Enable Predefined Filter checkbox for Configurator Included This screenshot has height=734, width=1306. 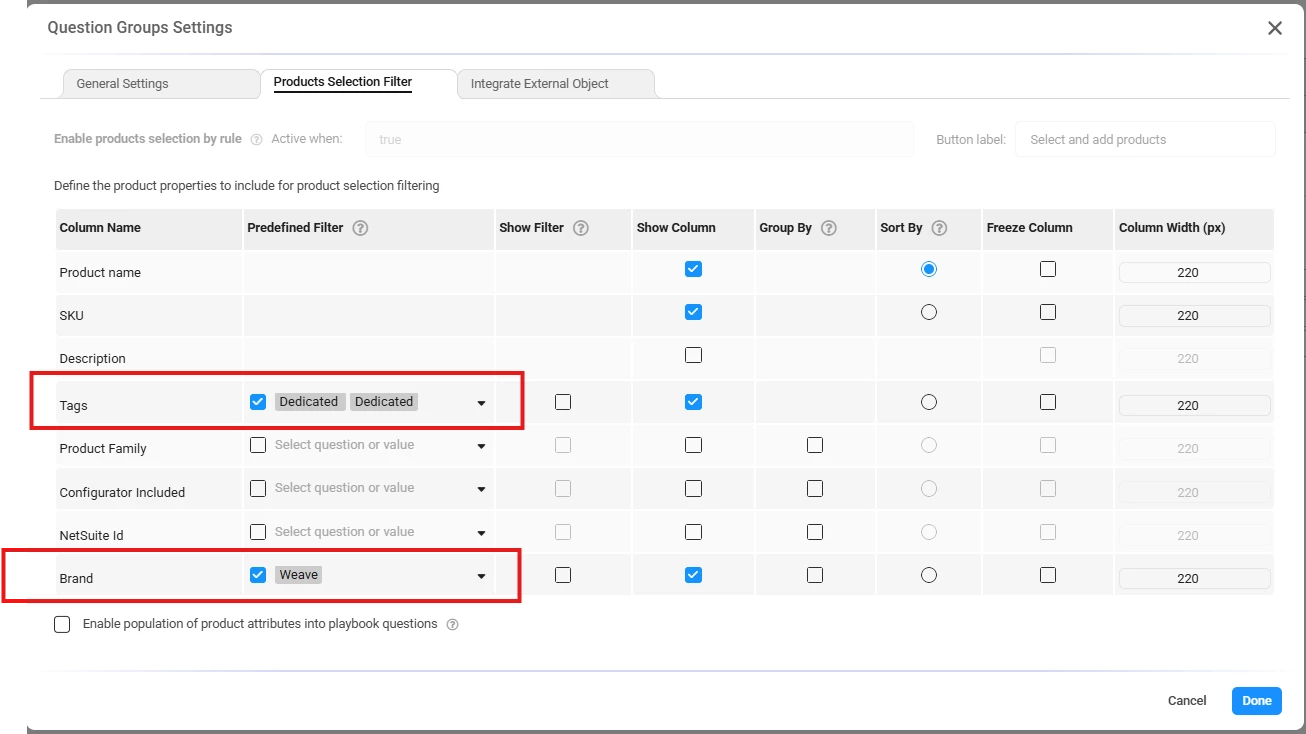[x=258, y=488]
